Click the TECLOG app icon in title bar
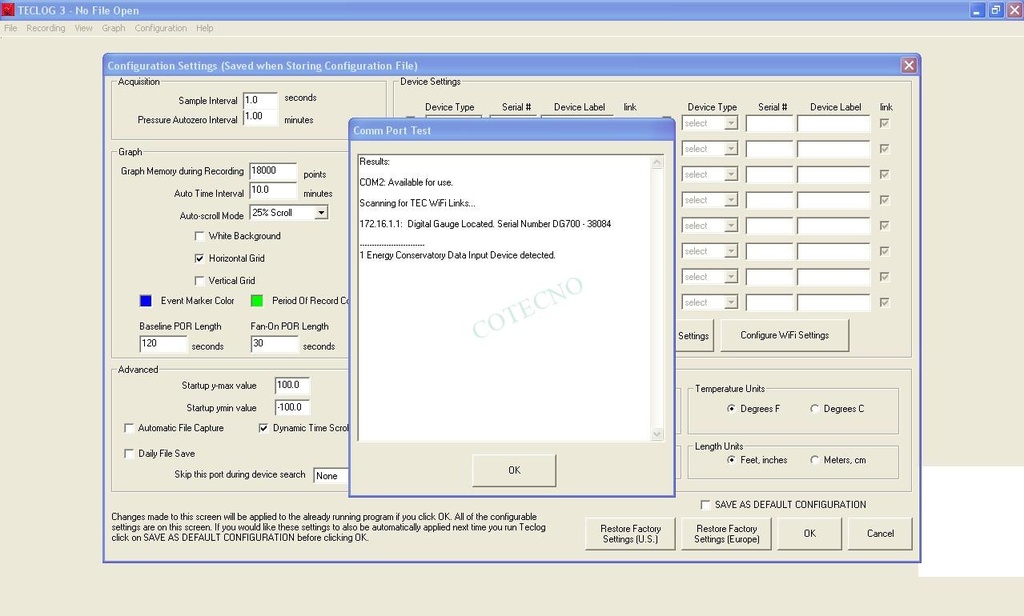 click(8, 10)
